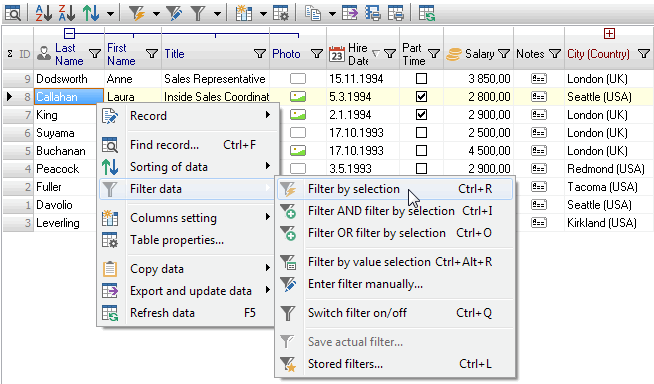Open dropdown beside columns setting icon
654x384 pixels.
pos(263,13)
